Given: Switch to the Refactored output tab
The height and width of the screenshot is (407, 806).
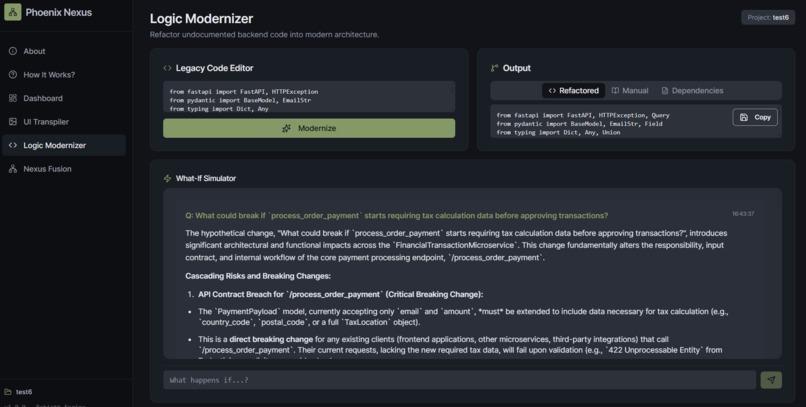Looking at the screenshot, I should coord(573,90).
